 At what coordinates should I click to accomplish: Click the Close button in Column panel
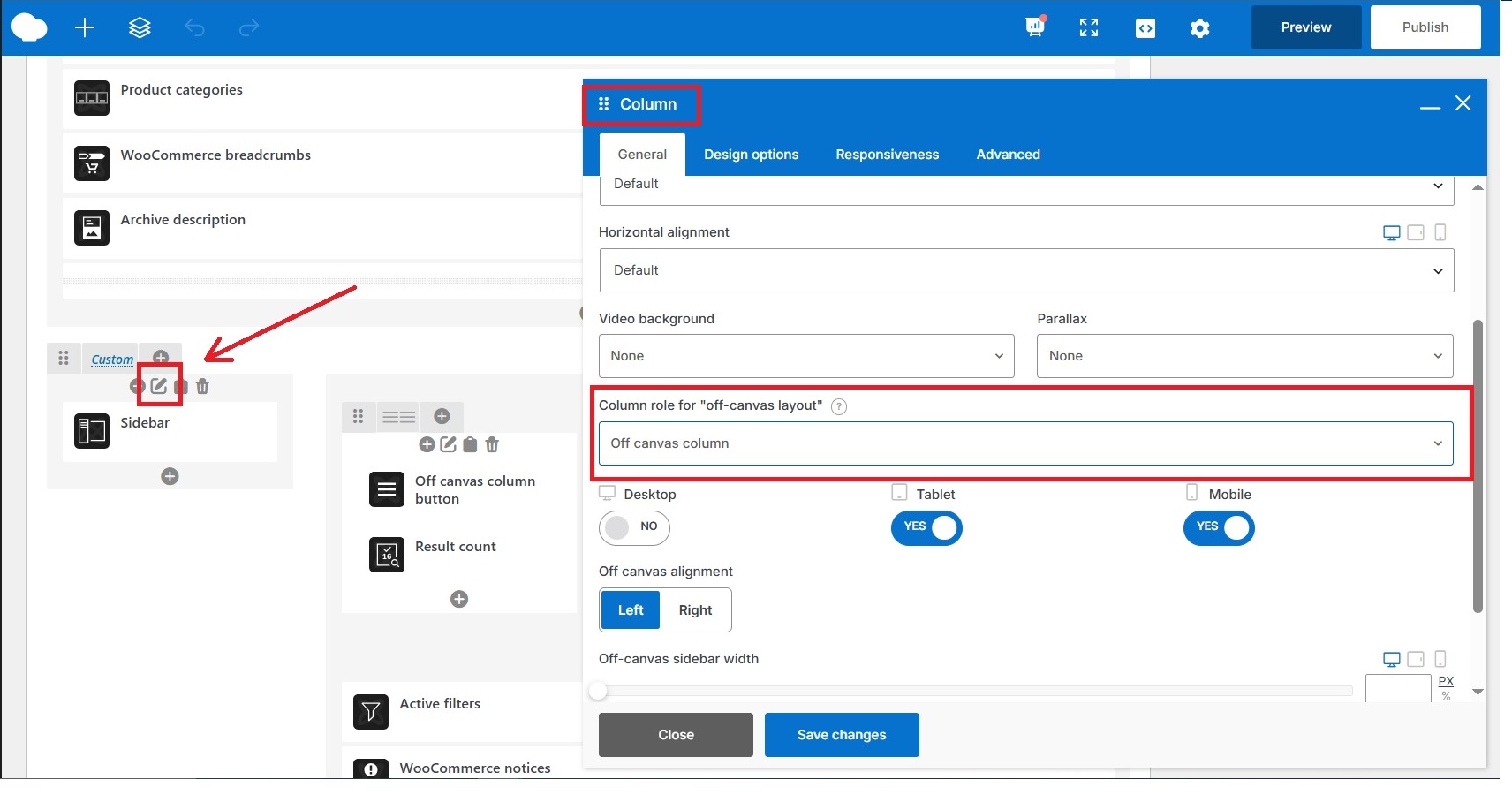tap(676, 735)
